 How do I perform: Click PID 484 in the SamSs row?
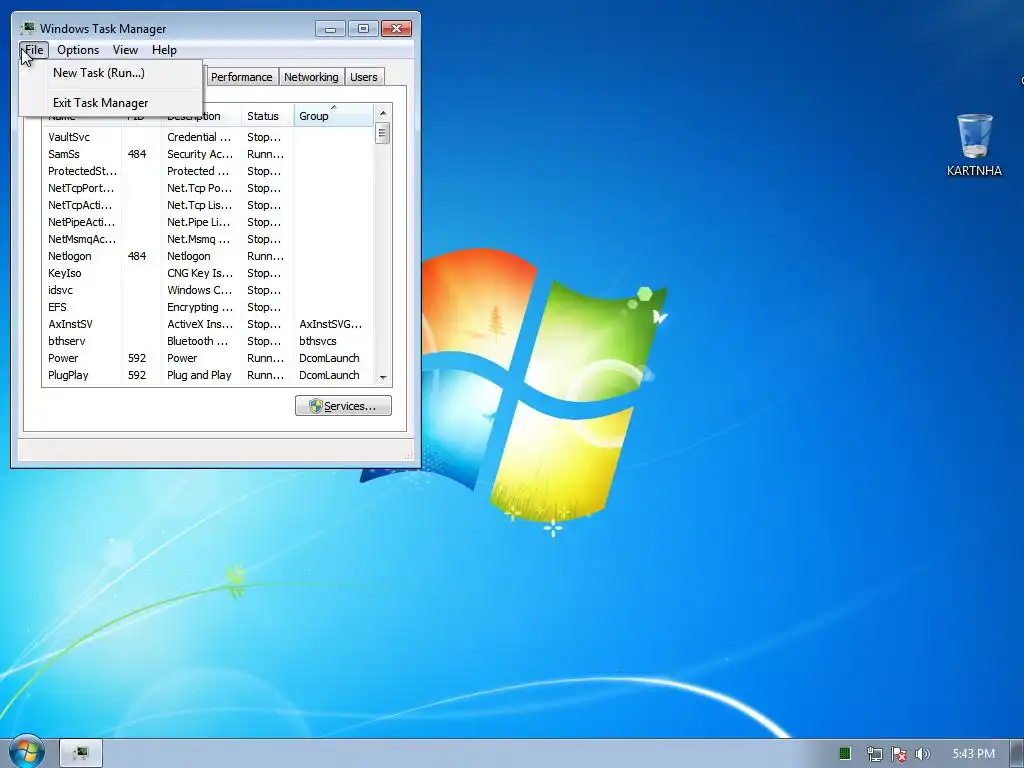click(x=137, y=154)
